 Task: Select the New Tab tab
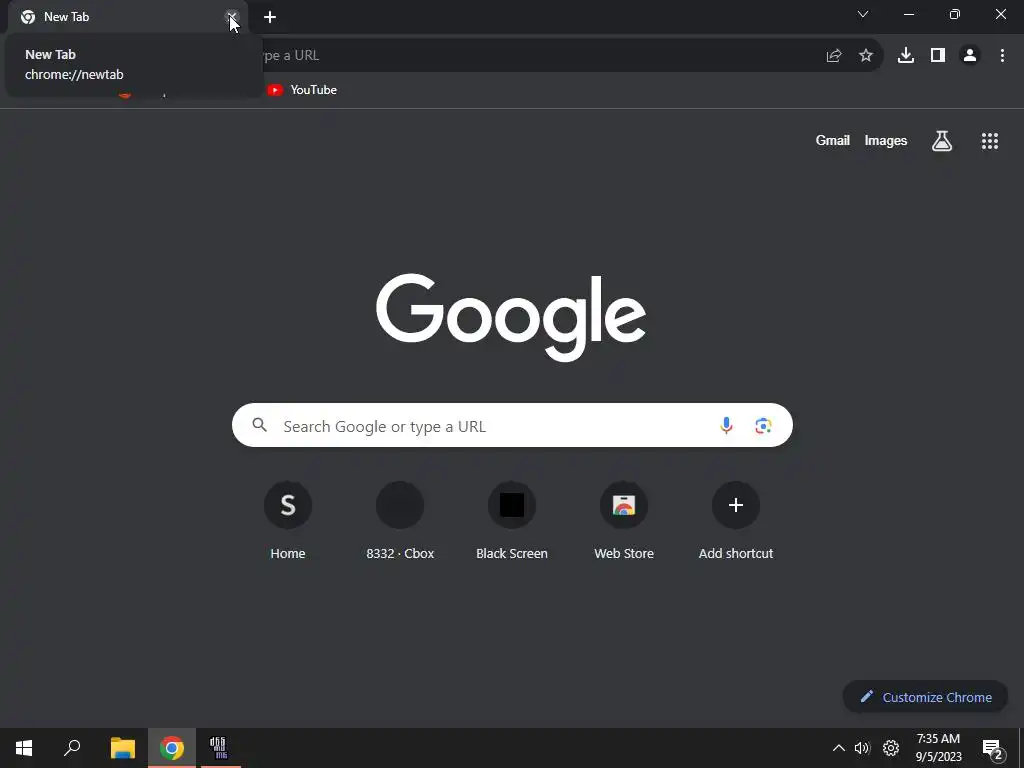pyautogui.click(x=127, y=17)
